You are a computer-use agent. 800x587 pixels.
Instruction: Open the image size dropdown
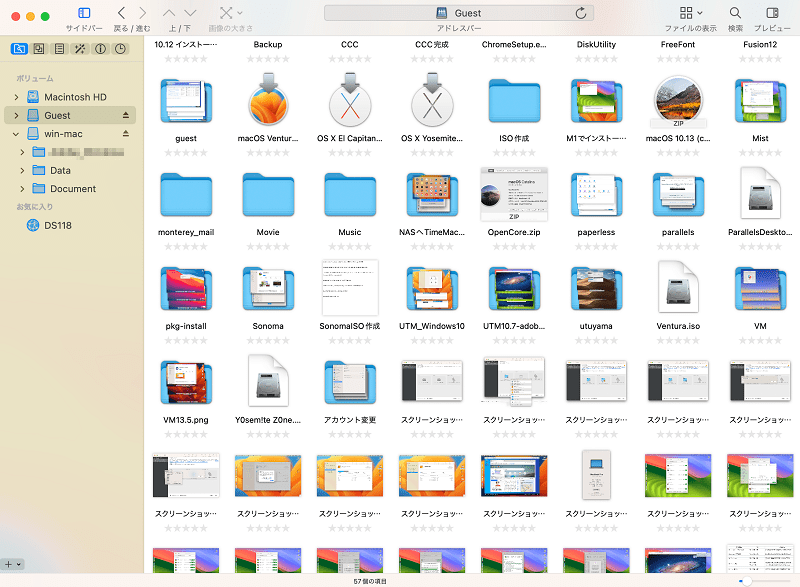[x=231, y=13]
